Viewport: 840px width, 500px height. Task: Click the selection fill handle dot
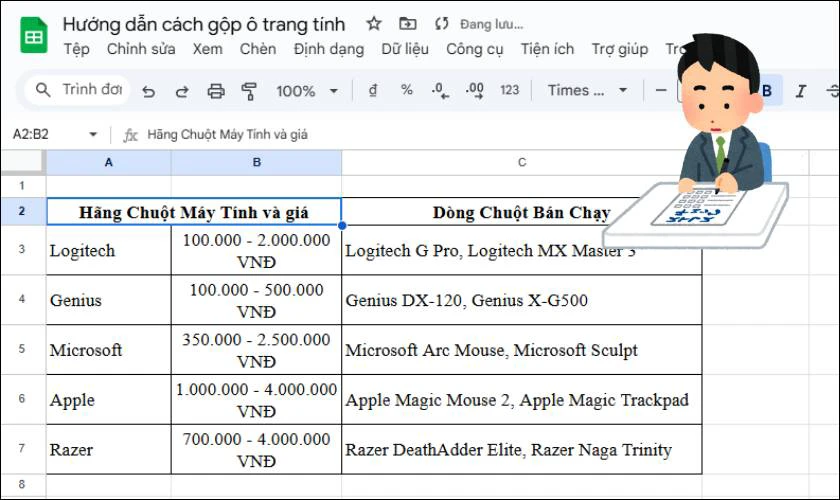click(x=342, y=226)
